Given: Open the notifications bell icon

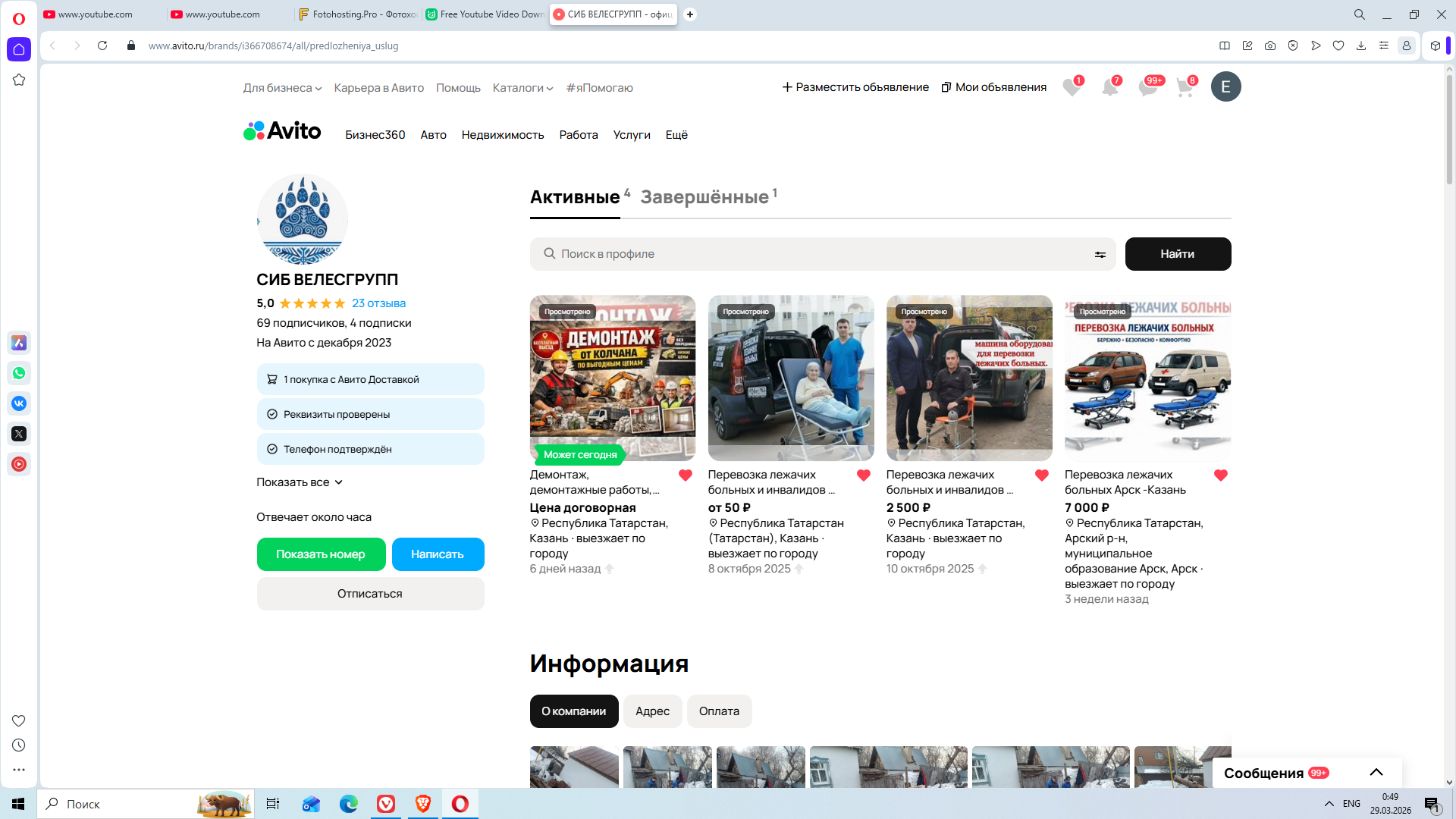Looking at the screenshot, I should [1109, 88].
